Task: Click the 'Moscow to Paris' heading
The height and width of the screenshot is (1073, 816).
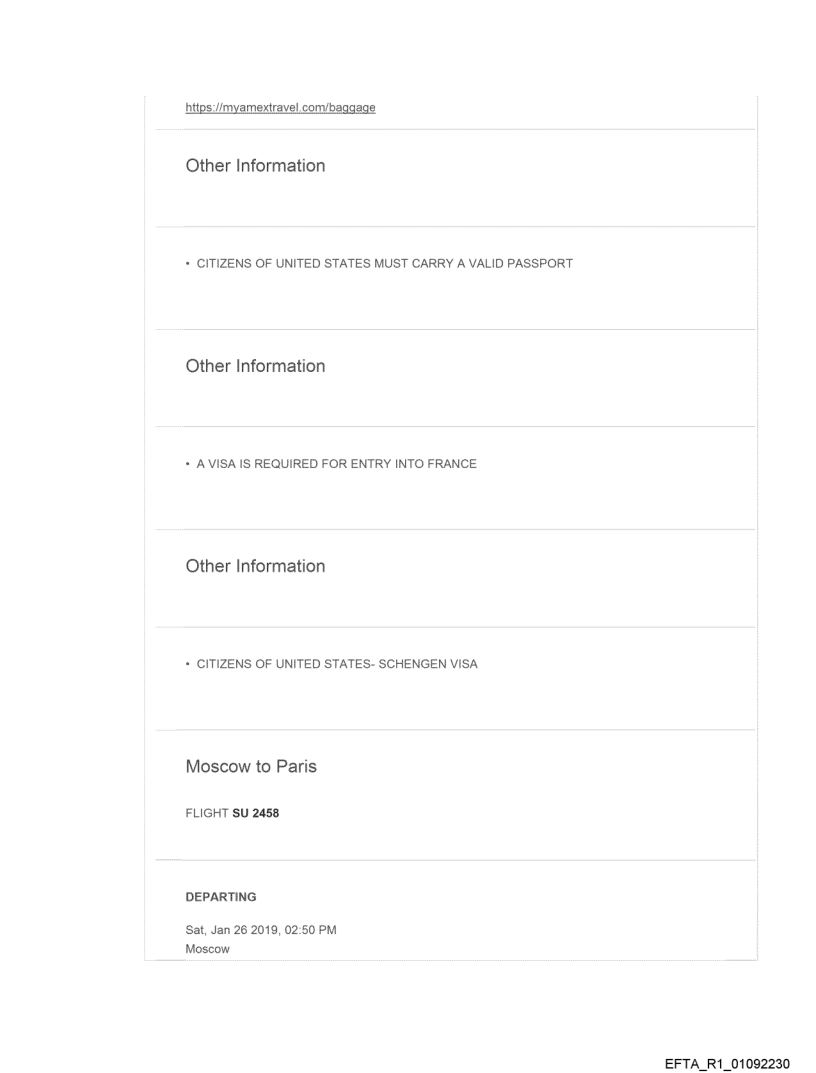Action: 247,767
